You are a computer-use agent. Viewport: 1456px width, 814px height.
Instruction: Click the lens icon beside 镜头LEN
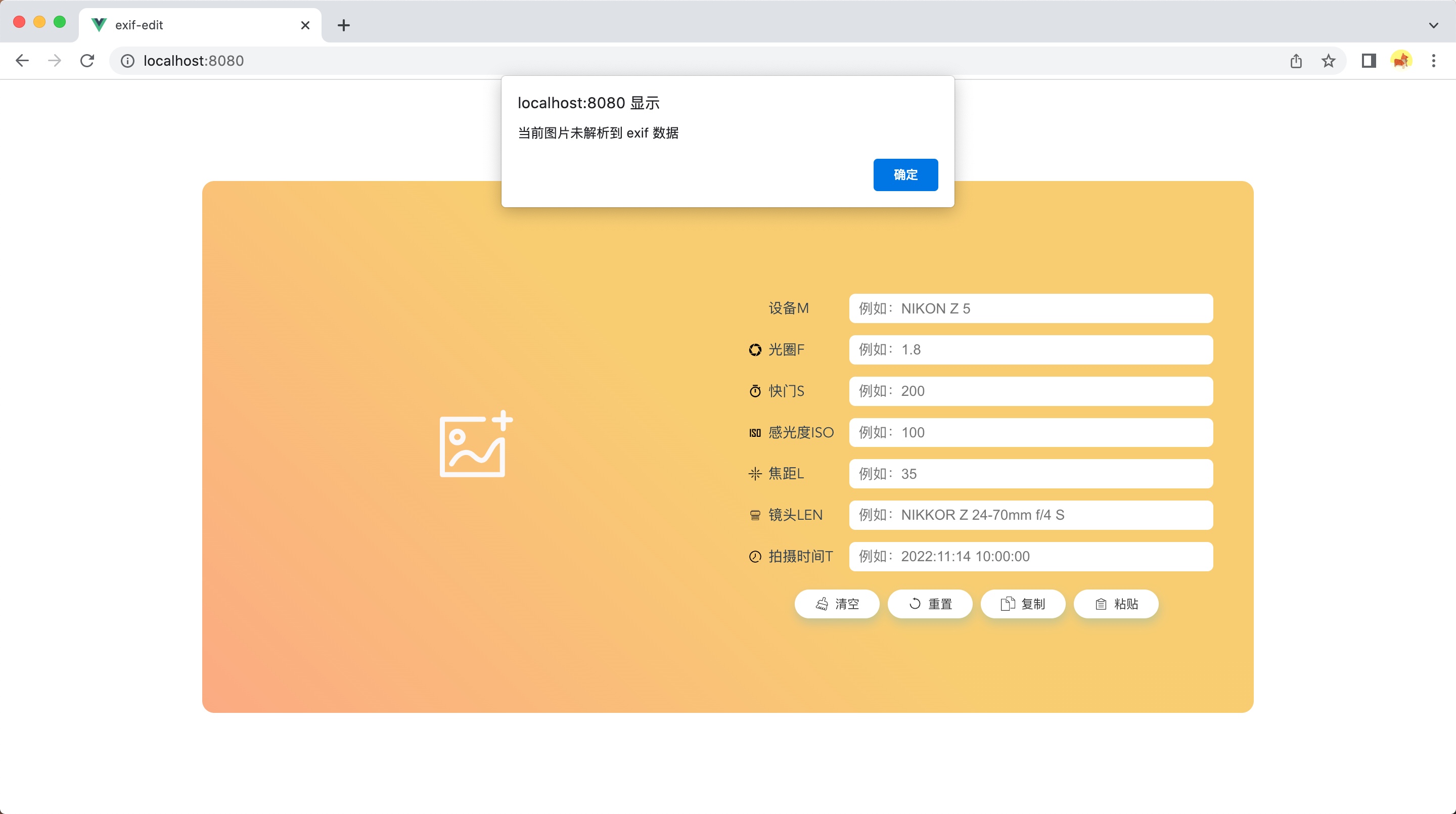[755, 515]
